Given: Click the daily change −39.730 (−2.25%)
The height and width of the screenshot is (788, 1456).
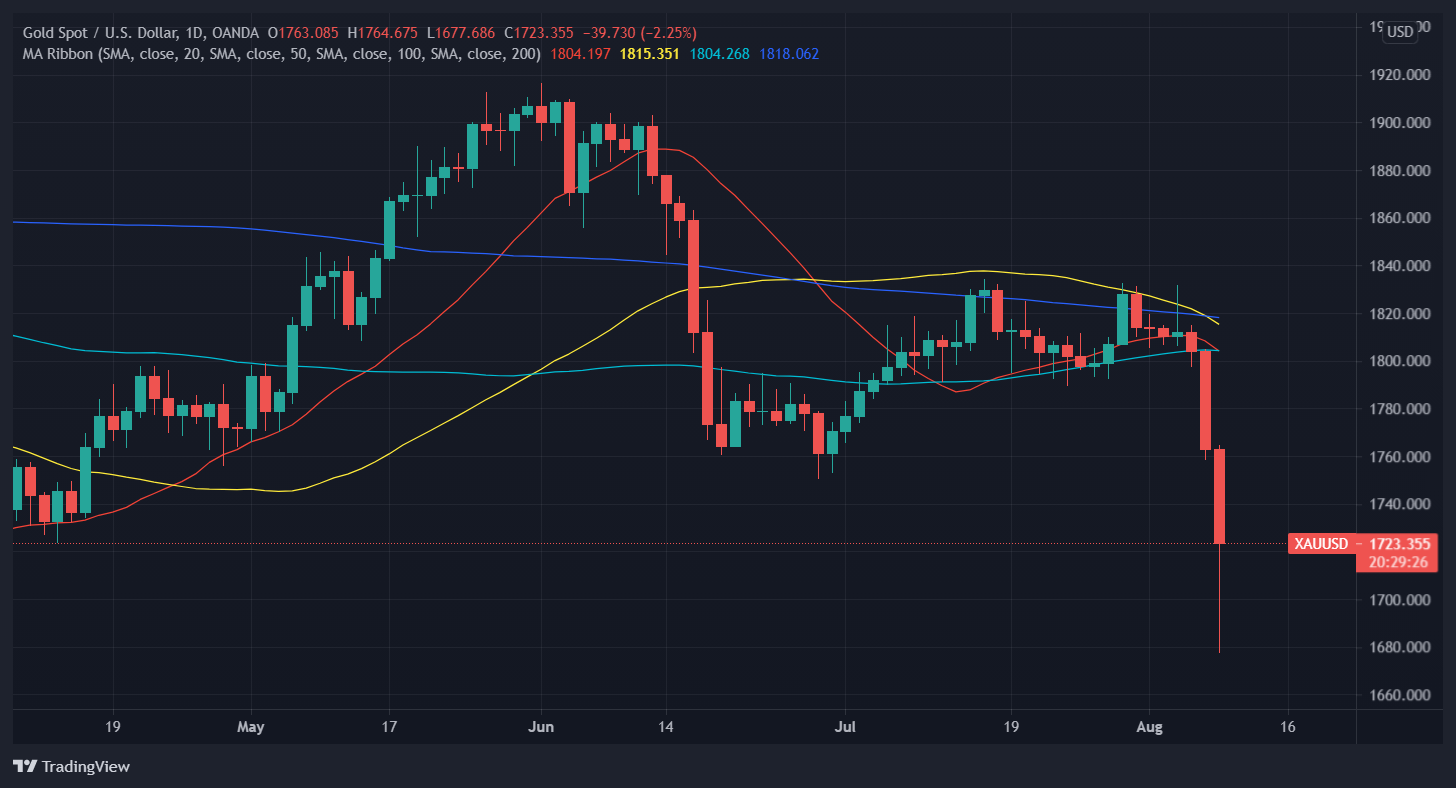Looking at the screenshot, I should pos(641,33).
